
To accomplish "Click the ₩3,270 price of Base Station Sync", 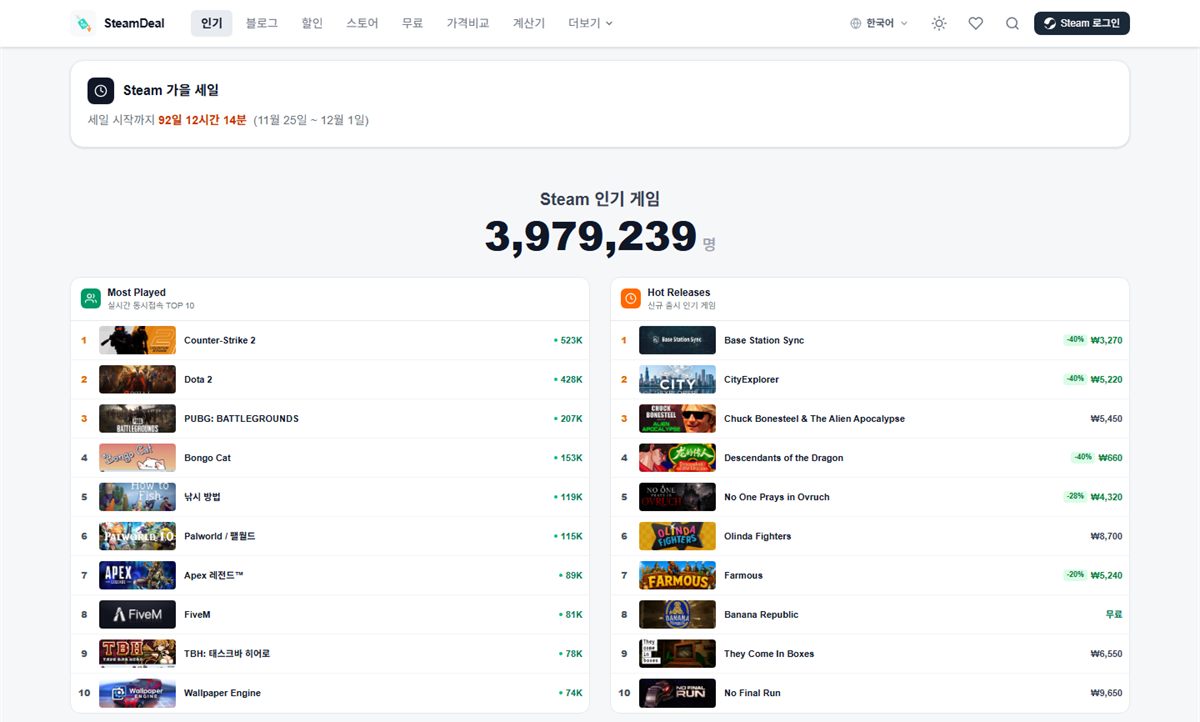I will click(x=1106, y=340).
